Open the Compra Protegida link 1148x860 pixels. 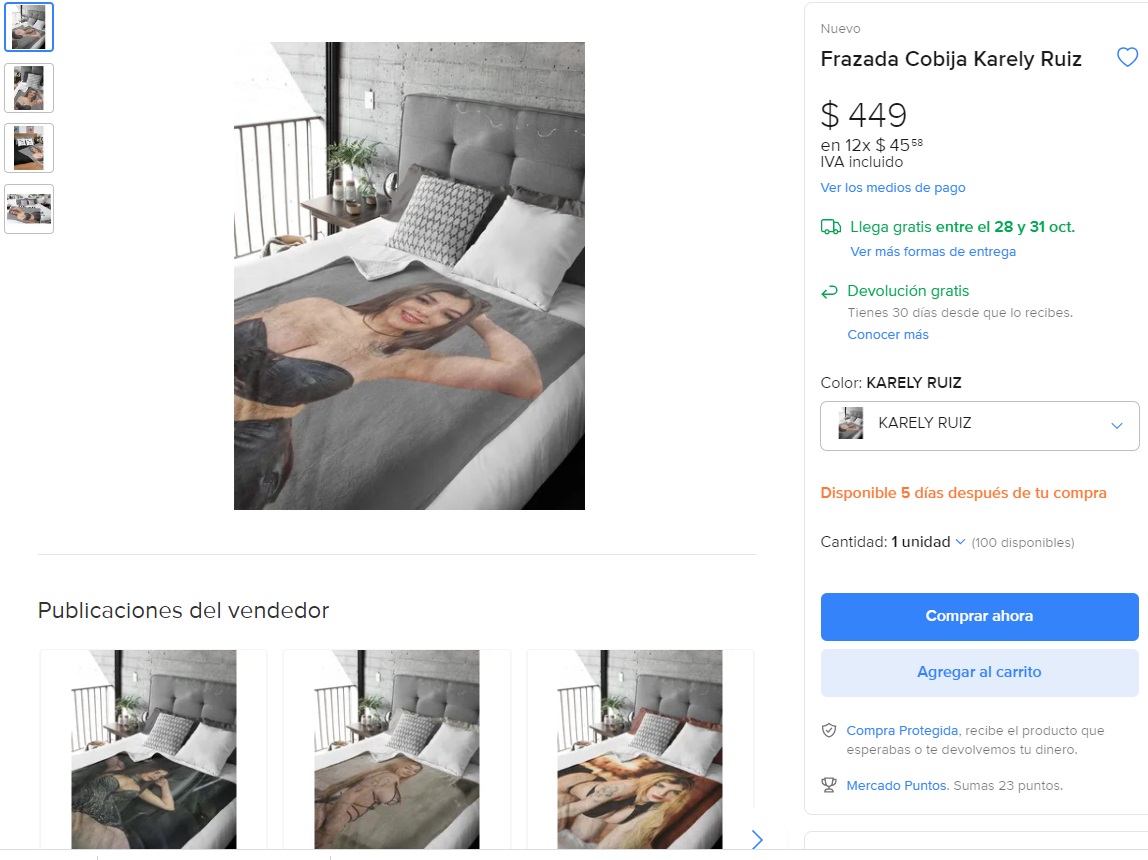(902, 731)
